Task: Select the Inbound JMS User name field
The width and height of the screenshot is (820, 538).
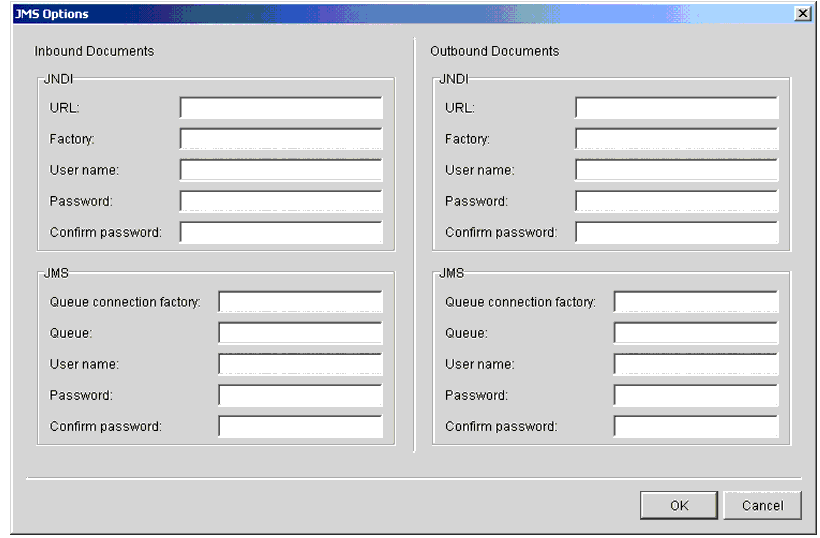Action: tap(301, 364)
